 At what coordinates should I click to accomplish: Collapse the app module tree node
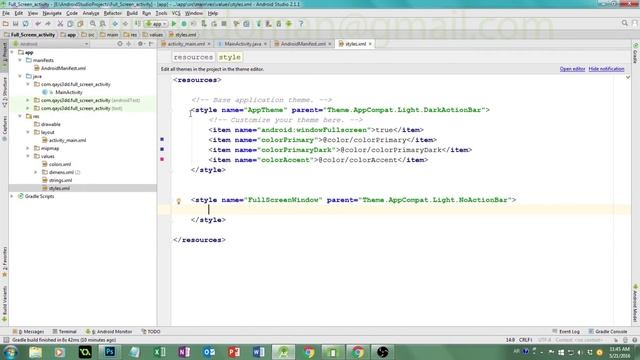coord(12,52)
